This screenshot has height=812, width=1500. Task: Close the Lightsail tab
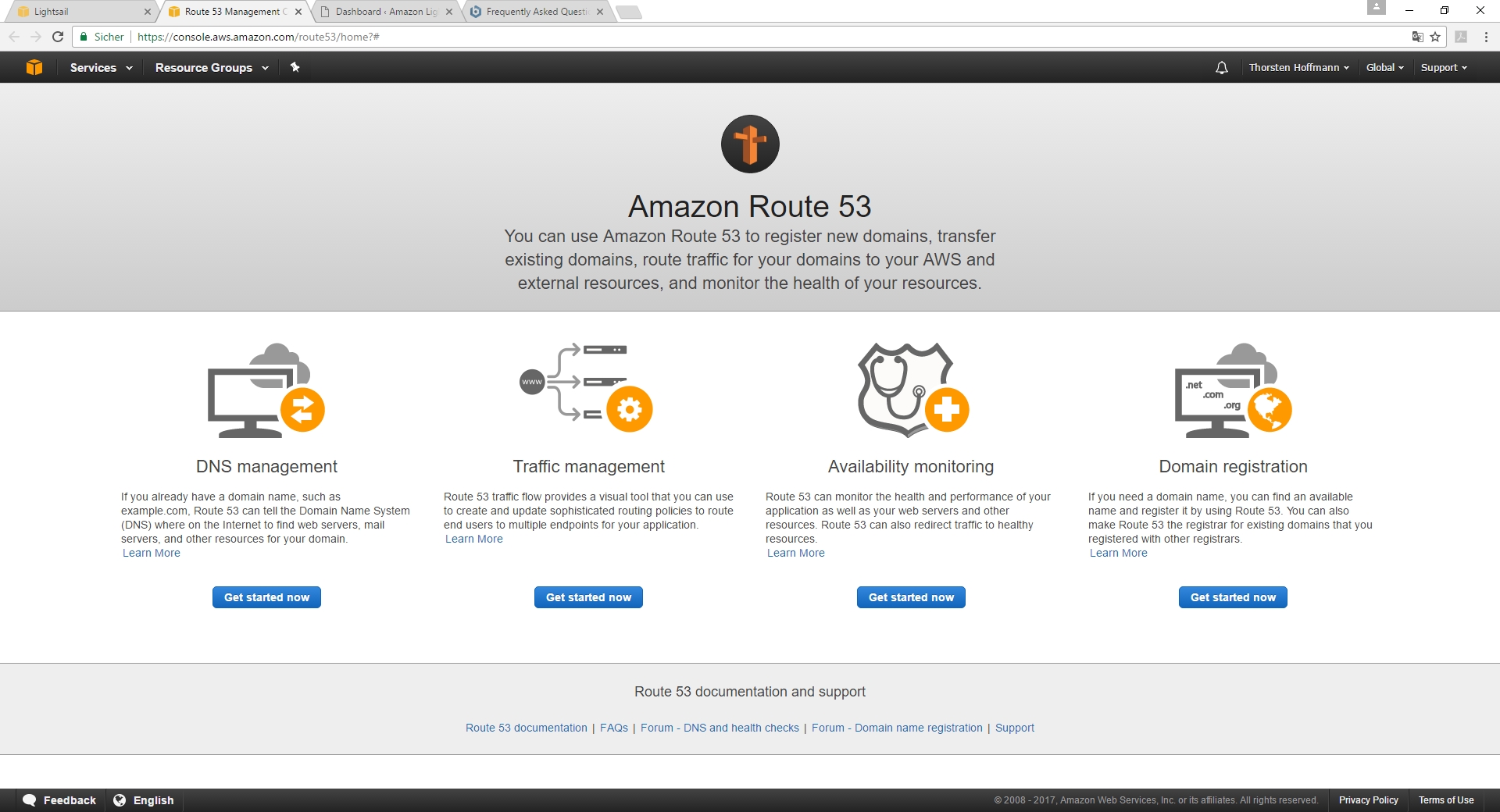click(x=148, y=12)
